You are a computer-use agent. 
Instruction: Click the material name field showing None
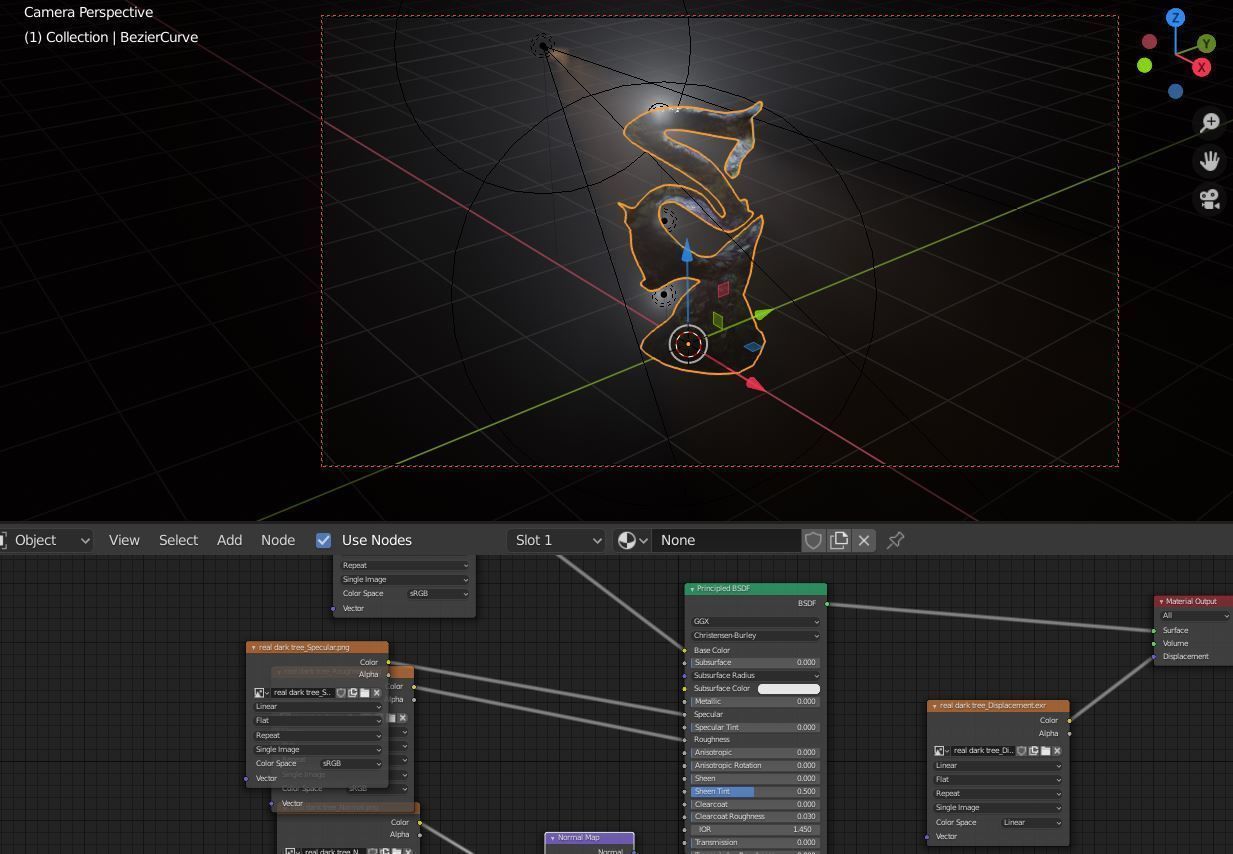[726, 540]
